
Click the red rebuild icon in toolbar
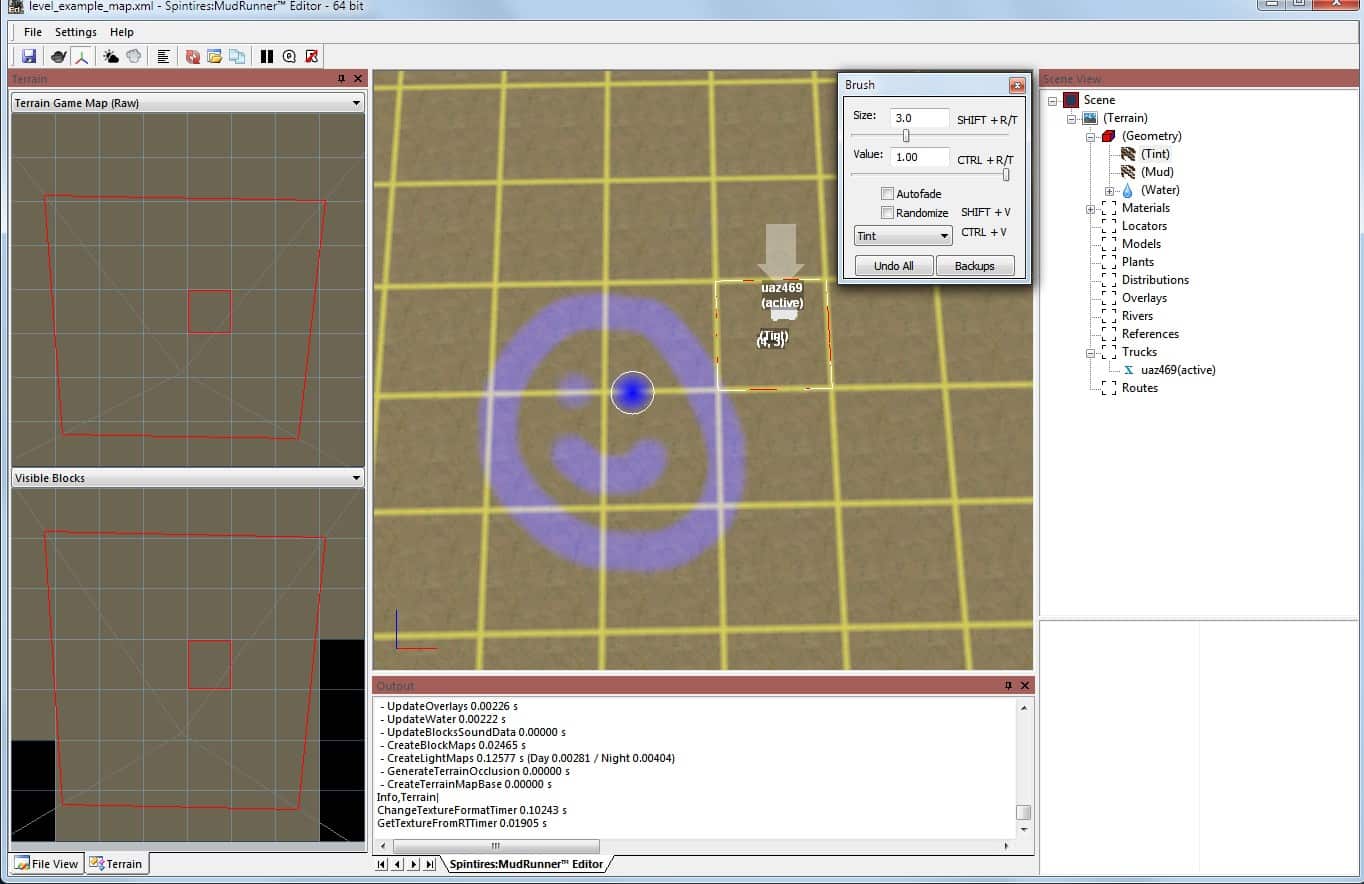[x=192, y=57]
